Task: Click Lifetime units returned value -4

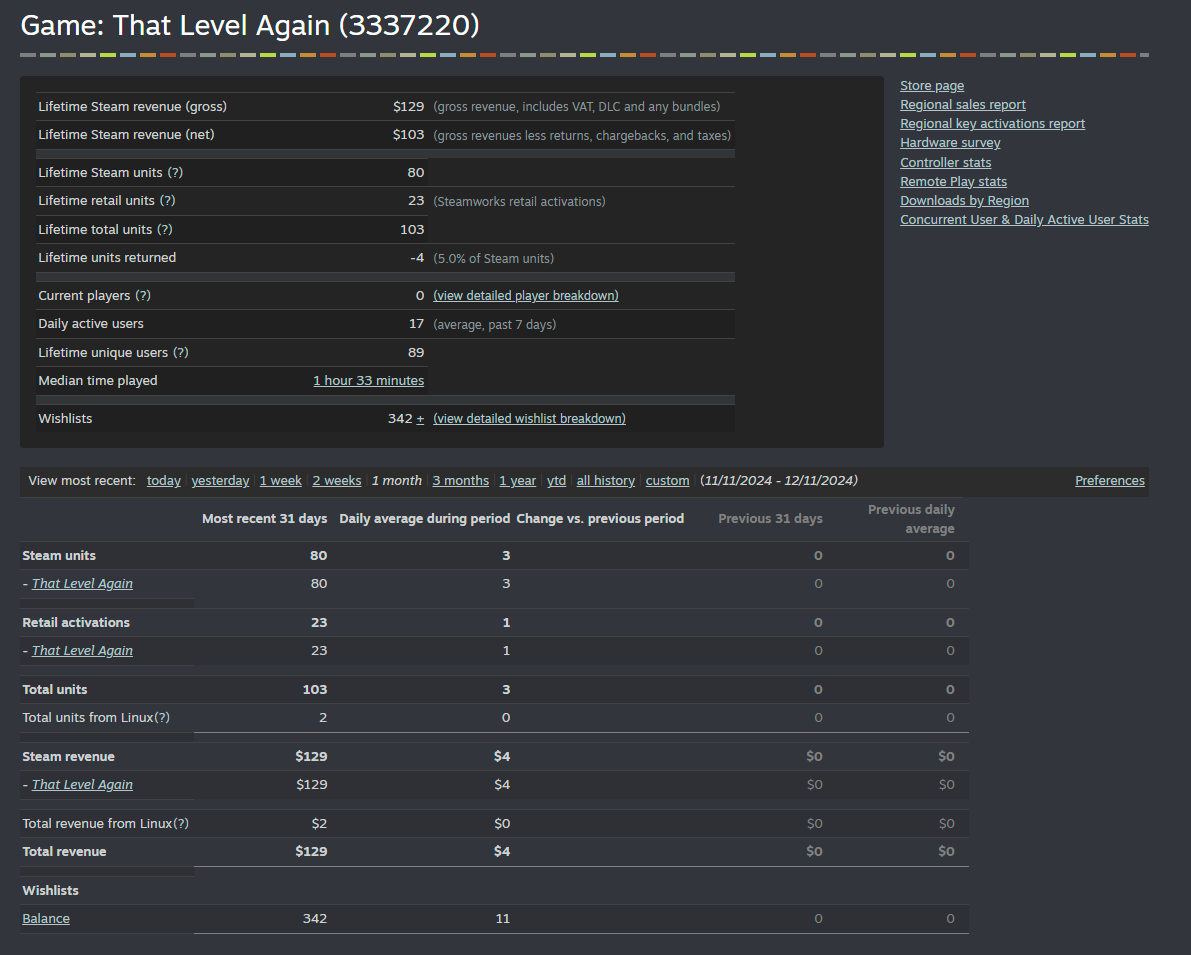Action: (417, 258)
